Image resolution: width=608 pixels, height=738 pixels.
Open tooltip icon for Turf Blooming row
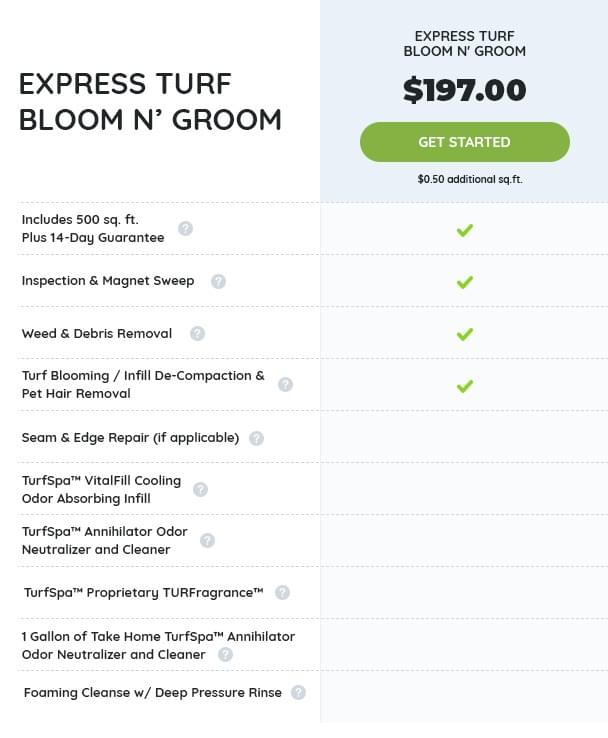[x=285, y=384]
